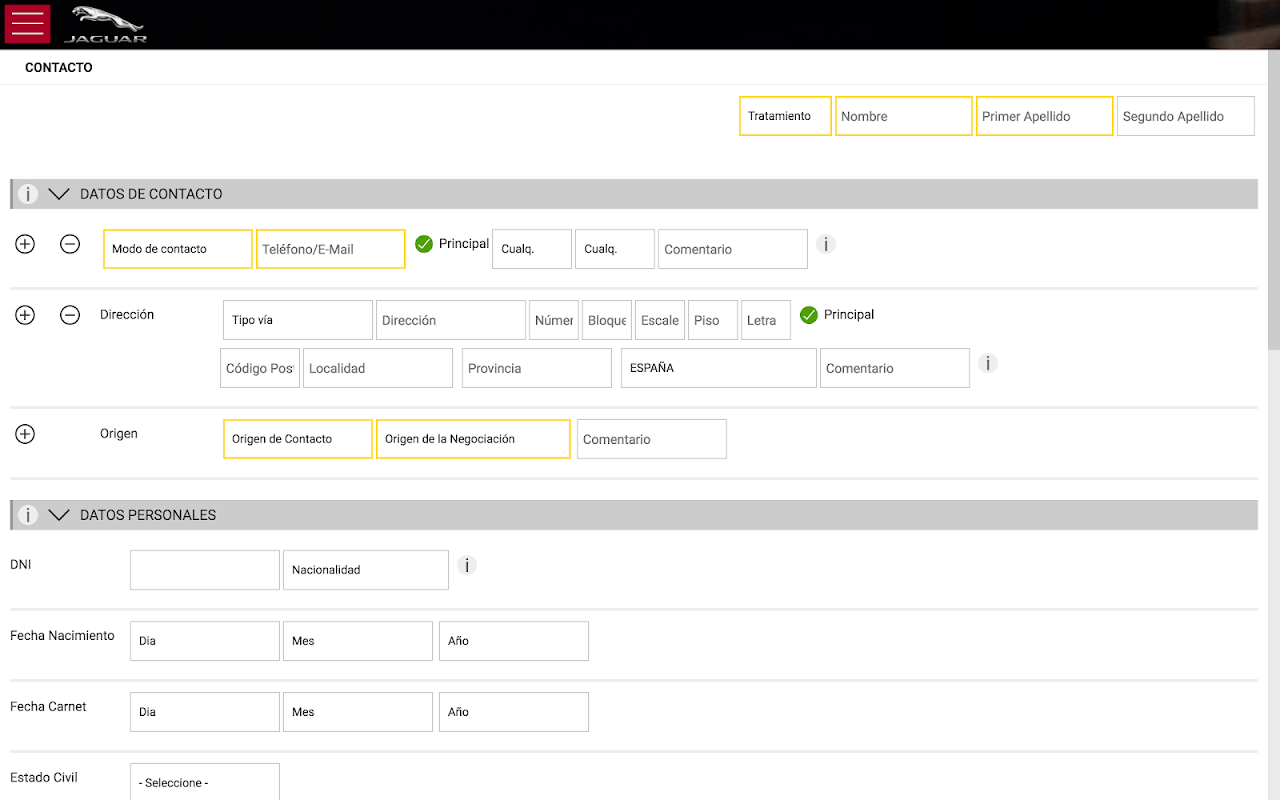
Task: Toggle Principal check for Dirección
Action: pos(809,315)
